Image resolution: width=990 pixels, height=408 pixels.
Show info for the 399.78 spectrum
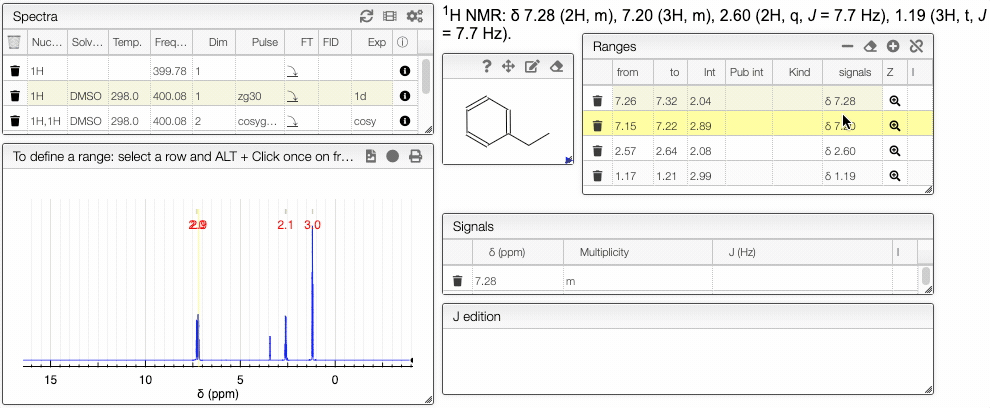tap(405, 71)
